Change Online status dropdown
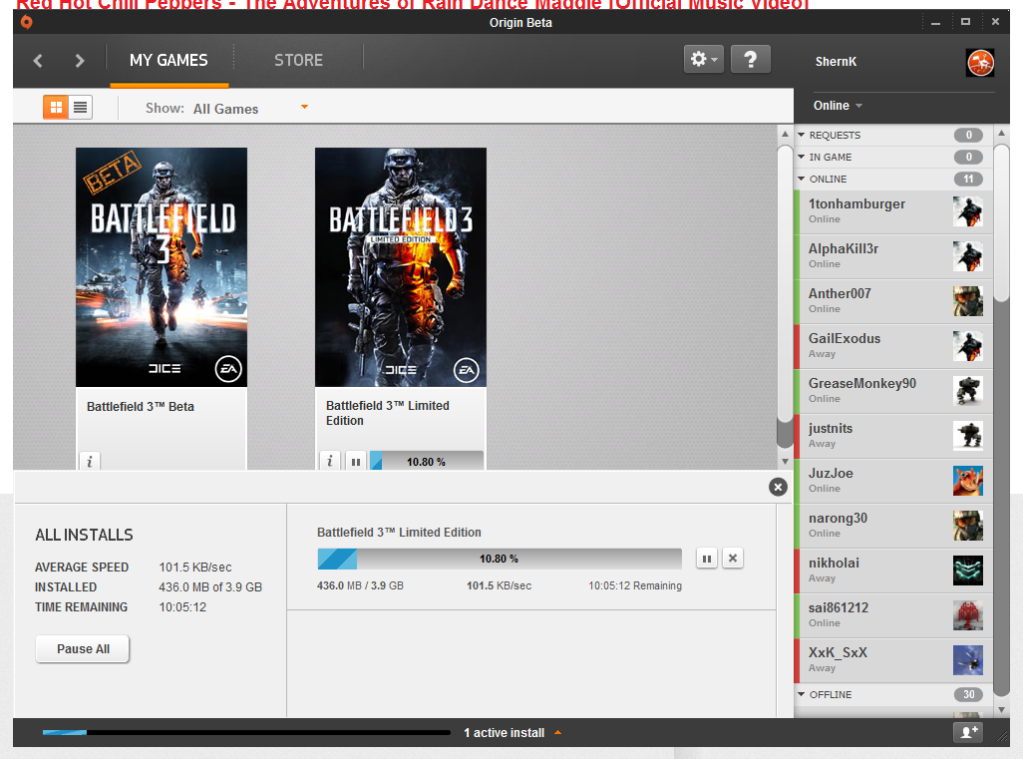1023x759 pixels. click(838, 105)
